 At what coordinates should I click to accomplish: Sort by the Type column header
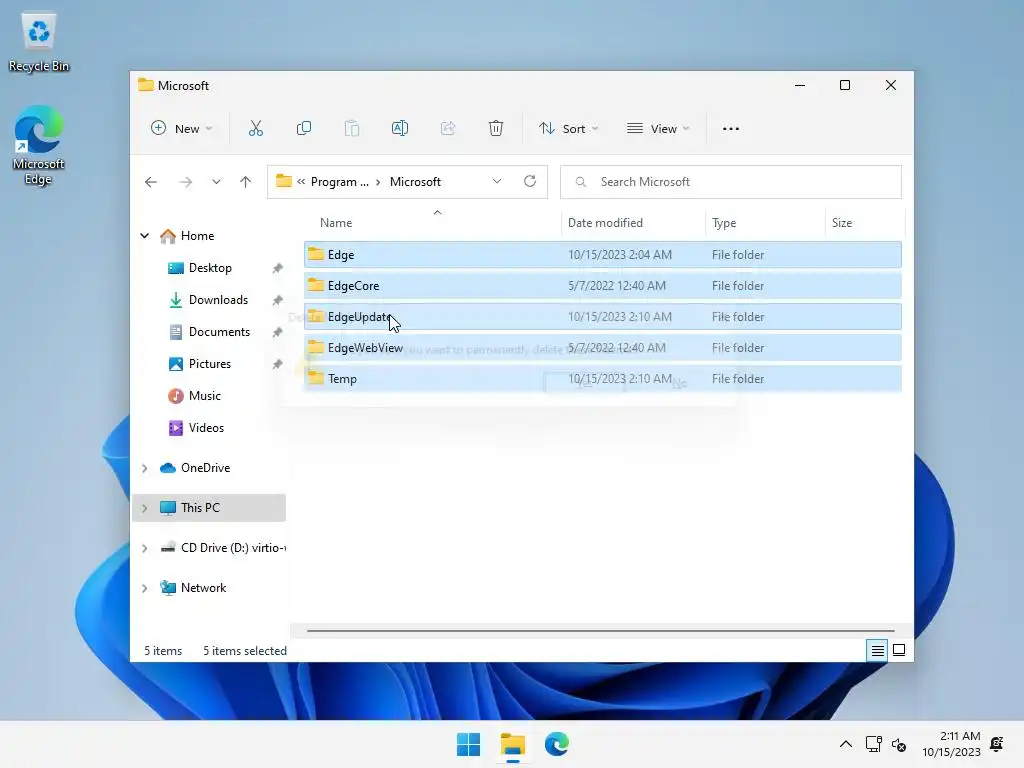(765, 223)
